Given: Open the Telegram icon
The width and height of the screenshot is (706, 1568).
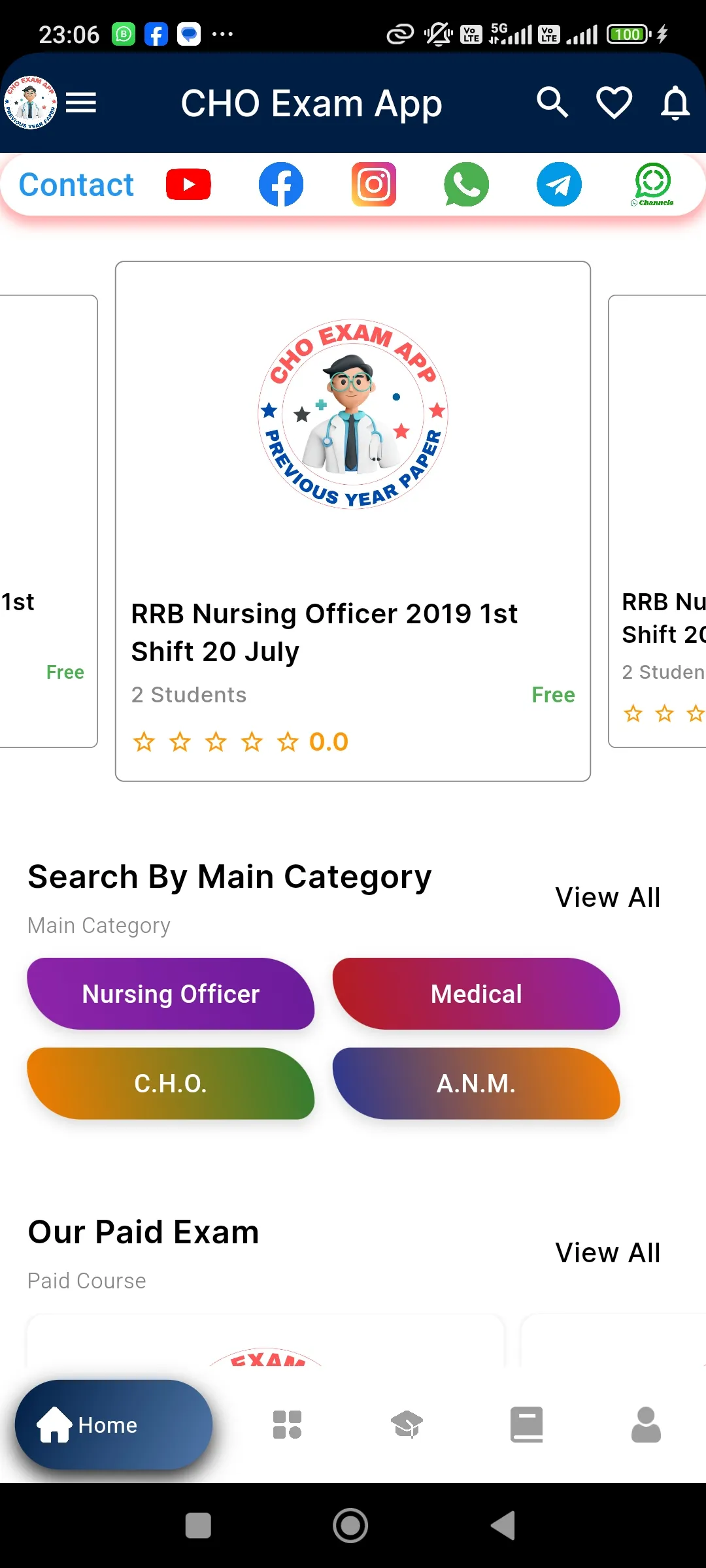Looking at the screenshot, I should pos(559,184).
